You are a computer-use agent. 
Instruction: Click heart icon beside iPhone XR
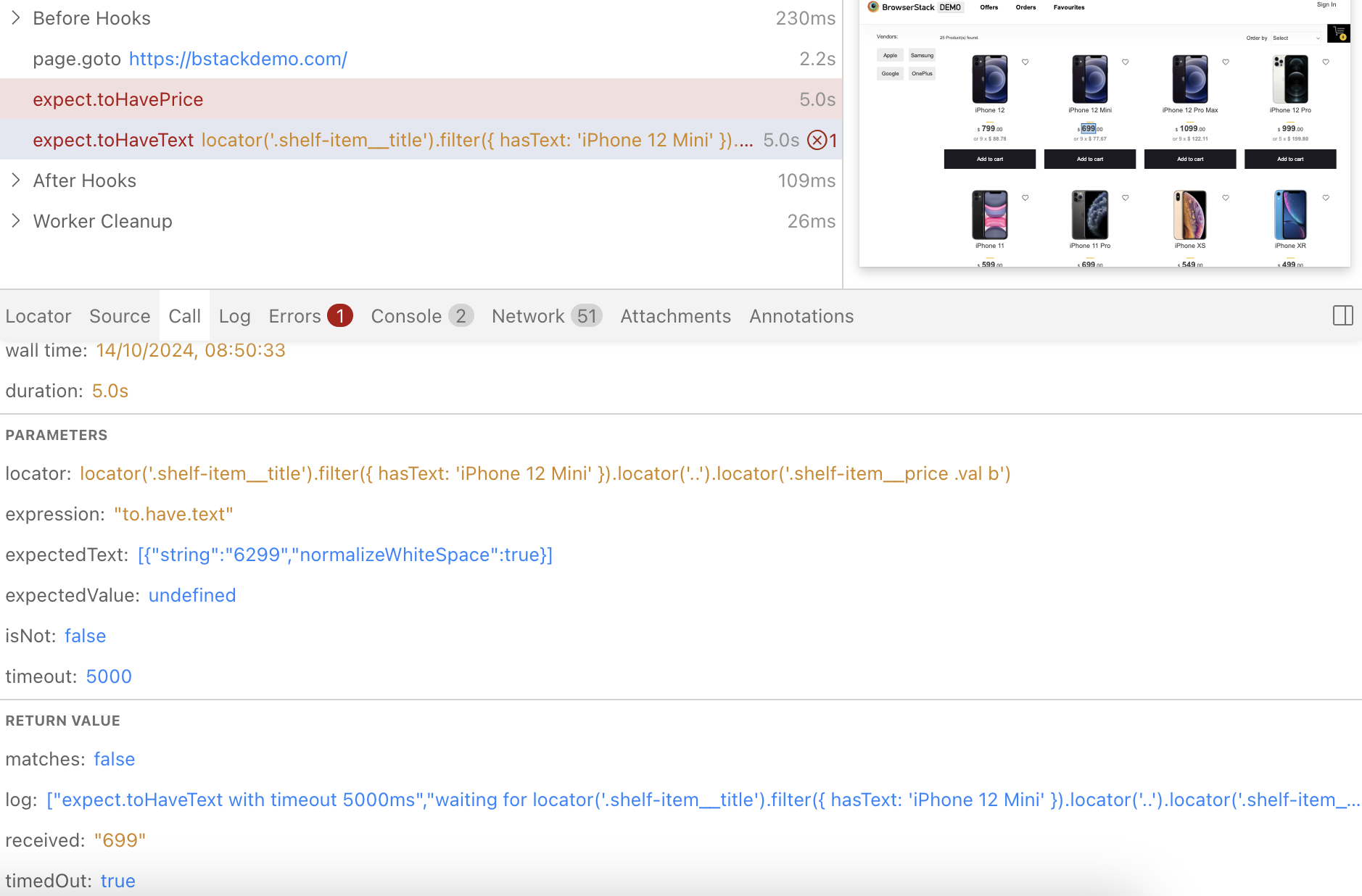[1326, 198]
